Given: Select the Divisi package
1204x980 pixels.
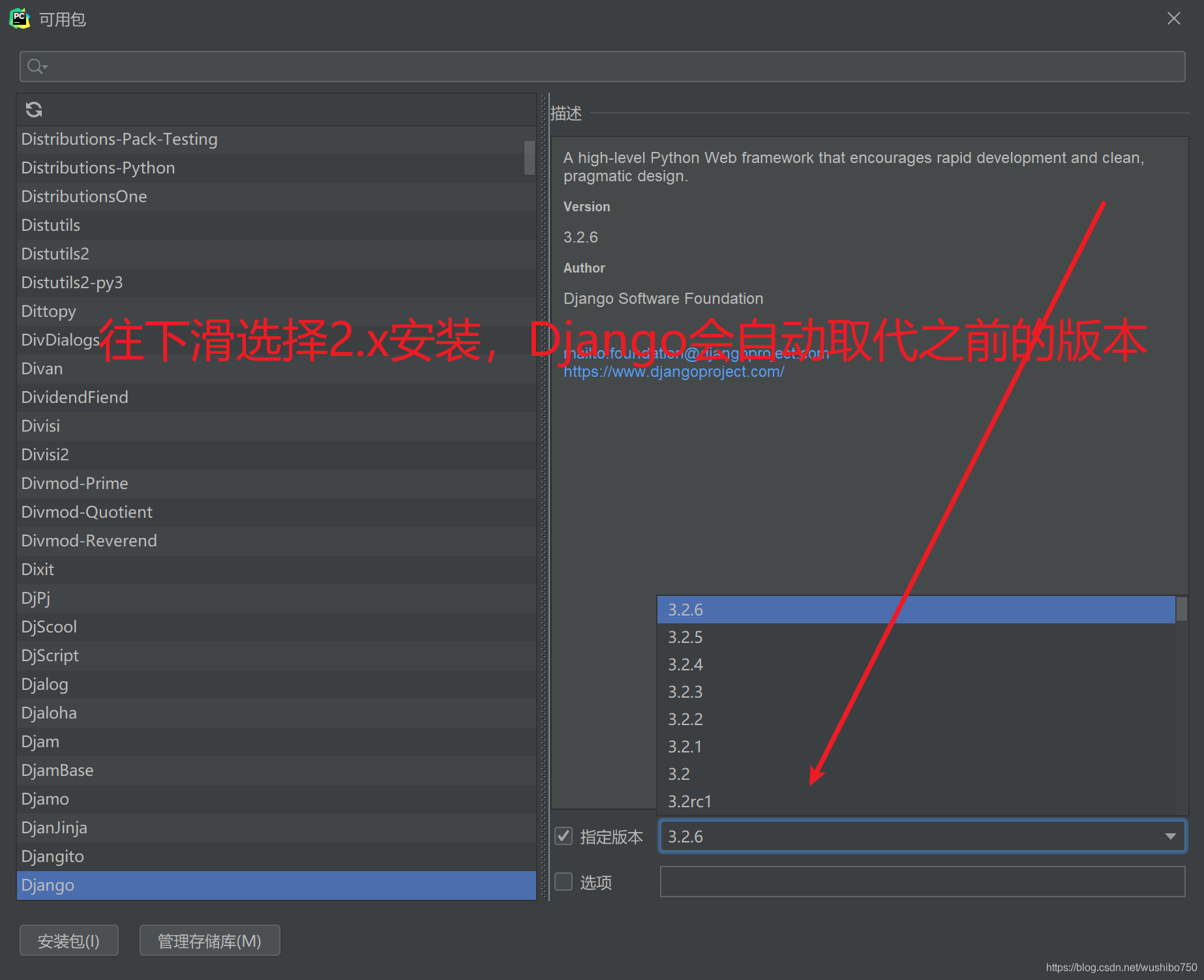Looking at the screenshot, I should pyautogui.click(x=277, y=426).
